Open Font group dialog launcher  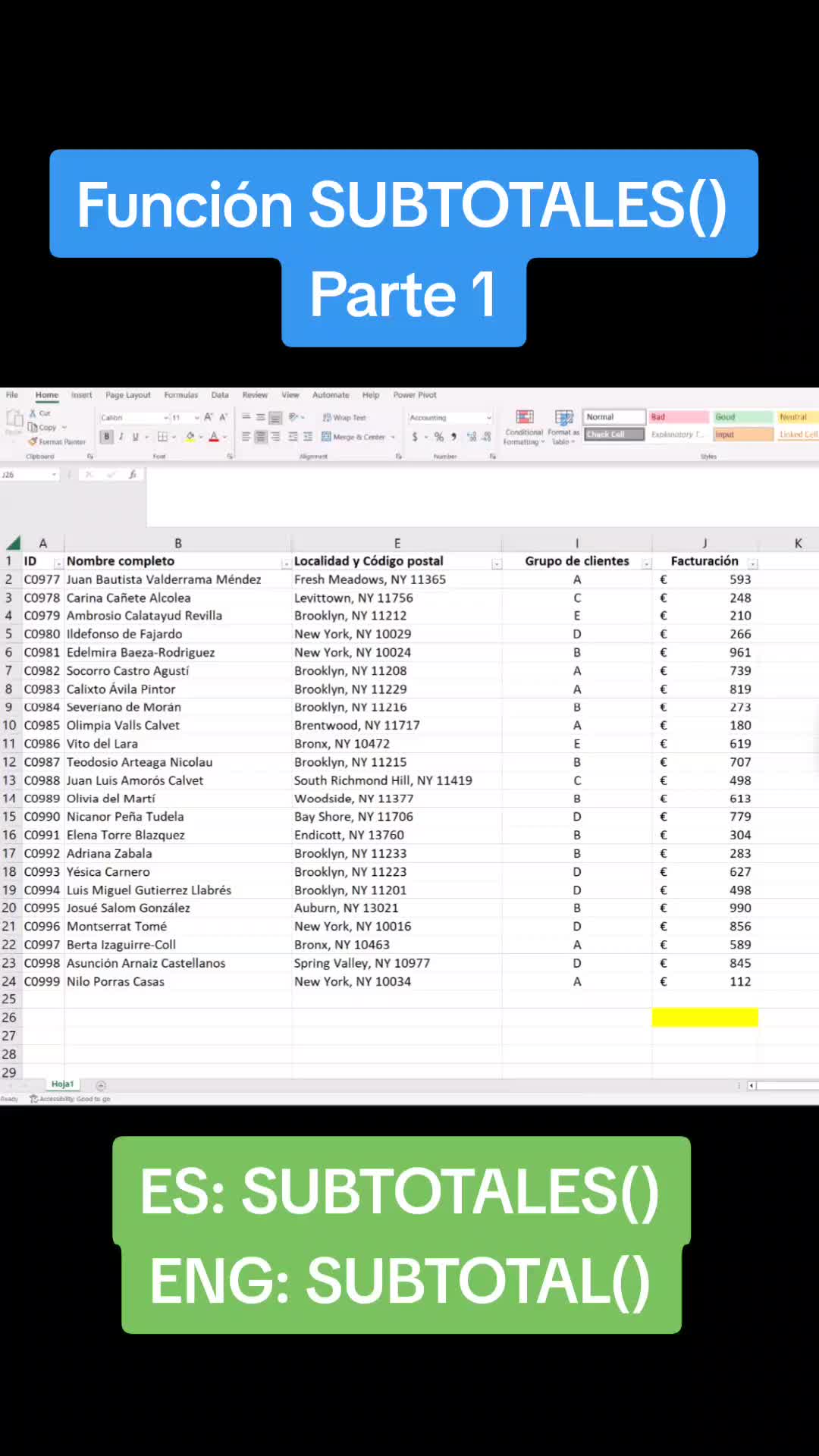coord(230,457)
